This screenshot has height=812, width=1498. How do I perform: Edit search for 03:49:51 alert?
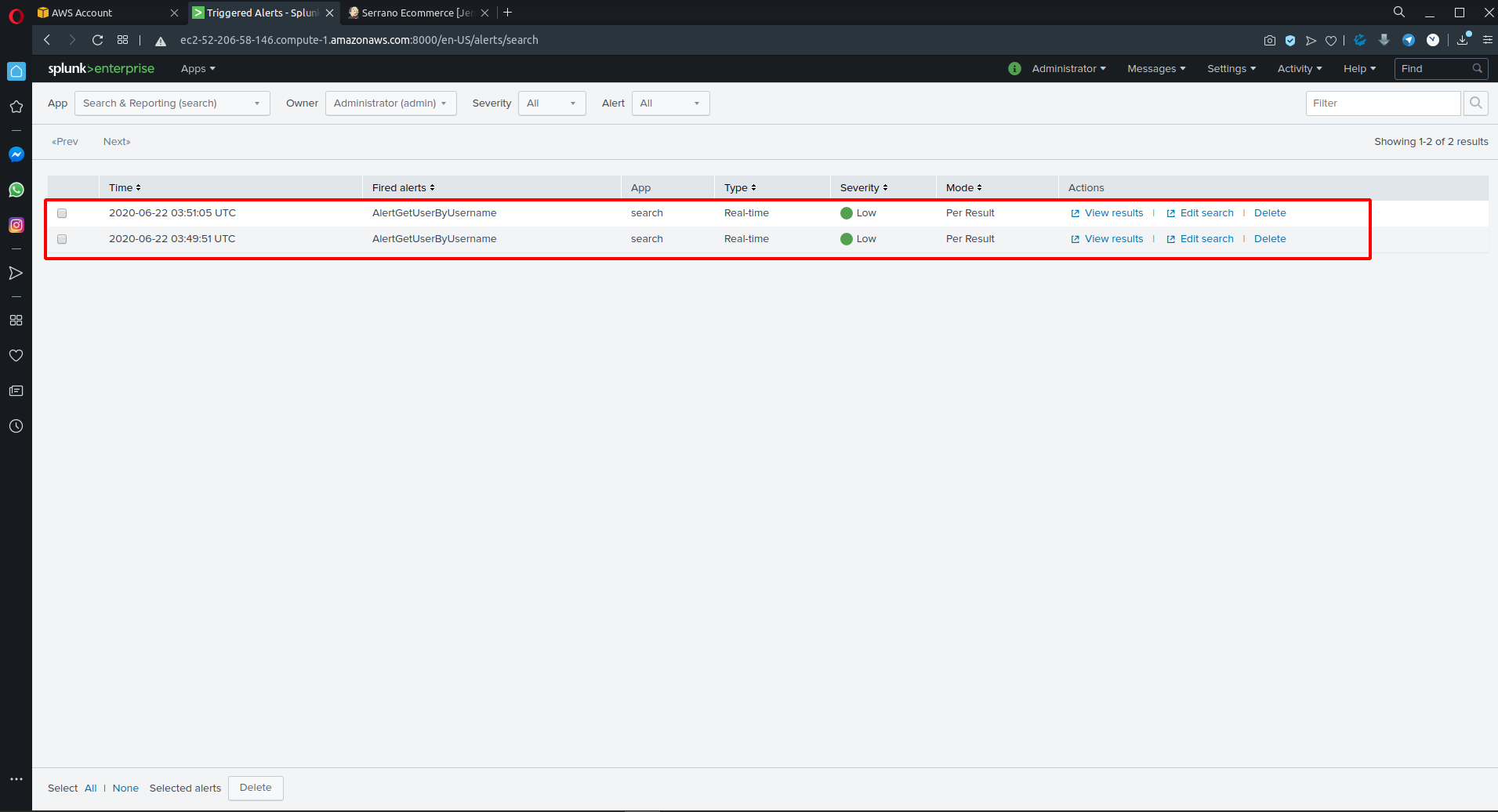[x=1199, y=239]
